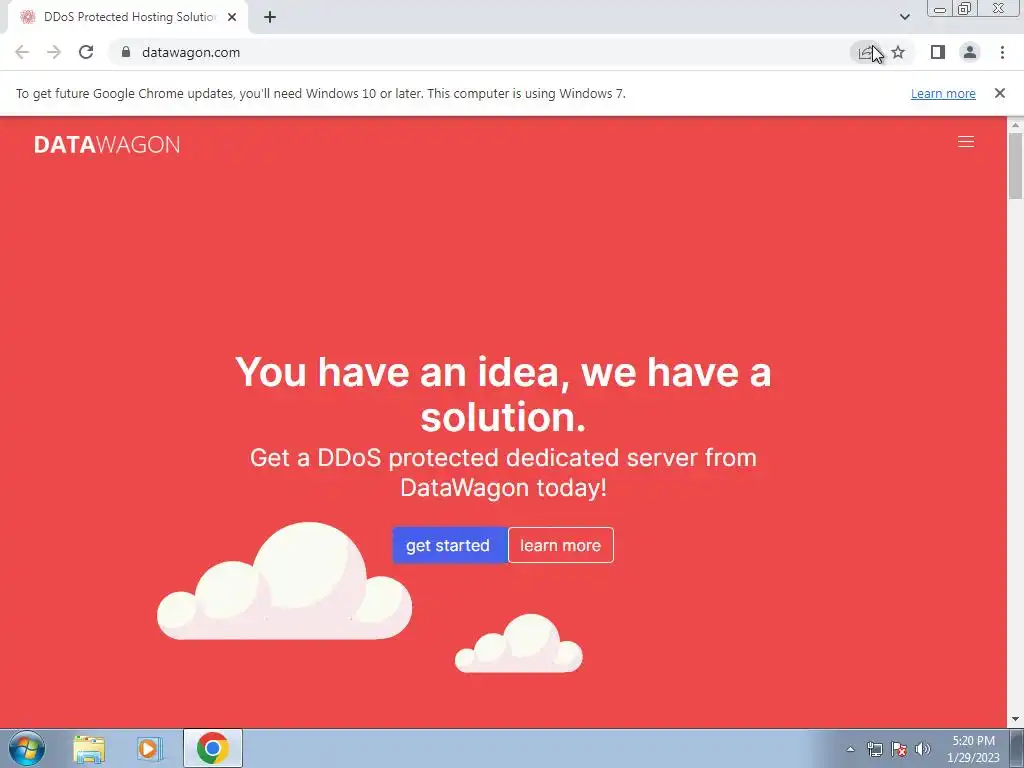Click the scrollbar up arrow

(x=1016, y=124)
